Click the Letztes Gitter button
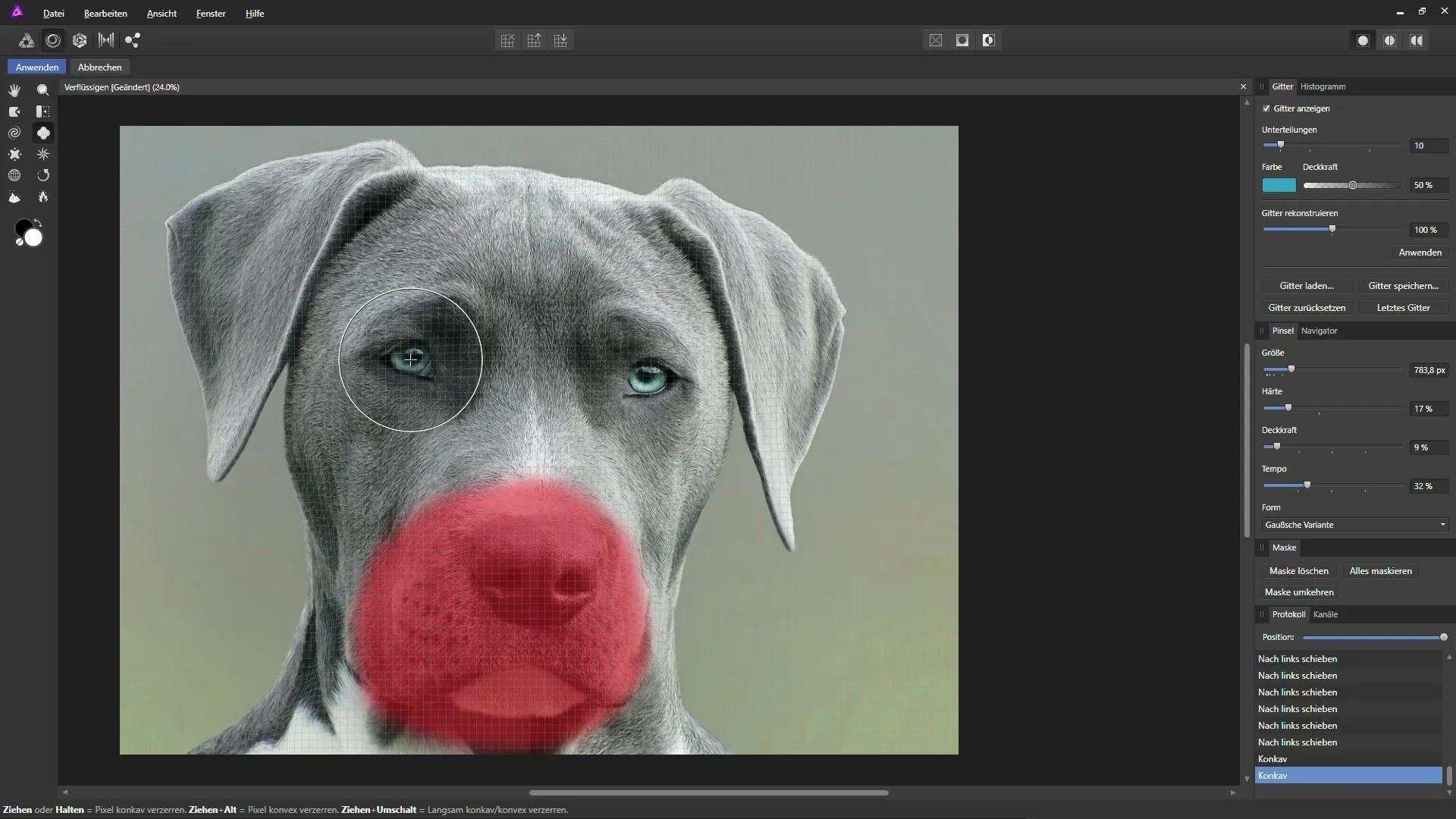This screenshot has height=819, width=1456. 1403,308
